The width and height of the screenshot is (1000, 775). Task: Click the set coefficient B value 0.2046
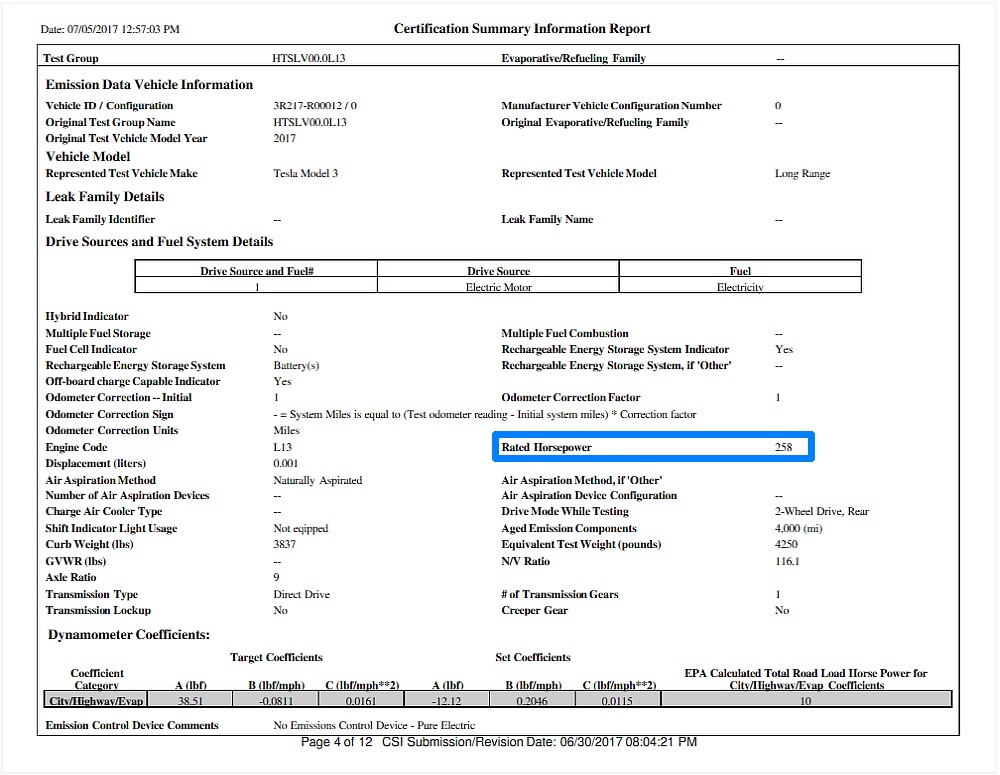(x=532, y=700)
